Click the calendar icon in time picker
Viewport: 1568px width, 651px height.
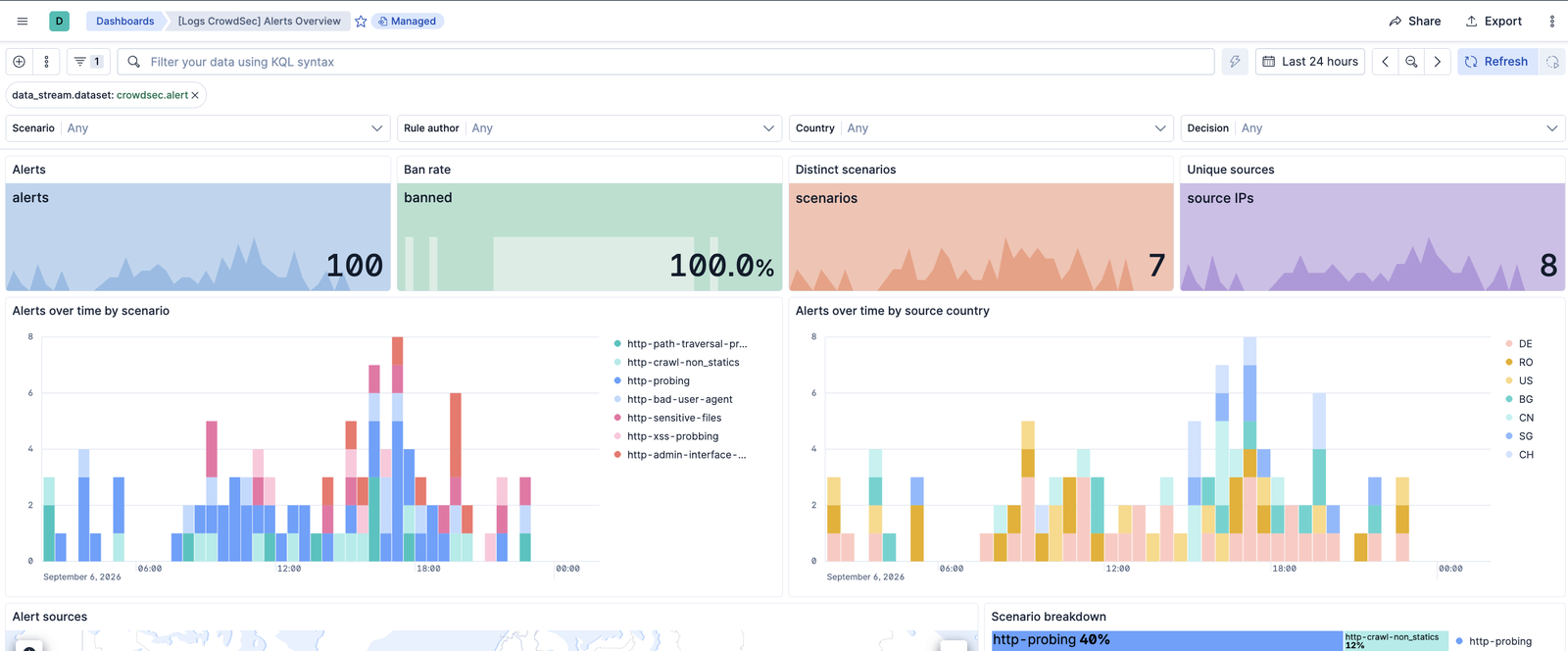[1268, 62]
